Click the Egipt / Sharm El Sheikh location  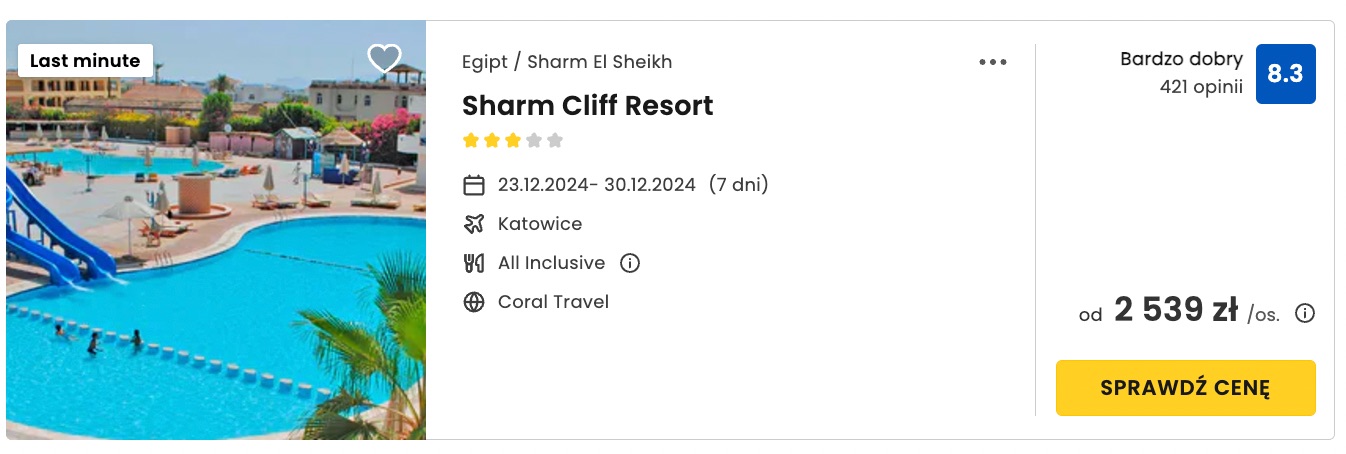tap(567, 62)
